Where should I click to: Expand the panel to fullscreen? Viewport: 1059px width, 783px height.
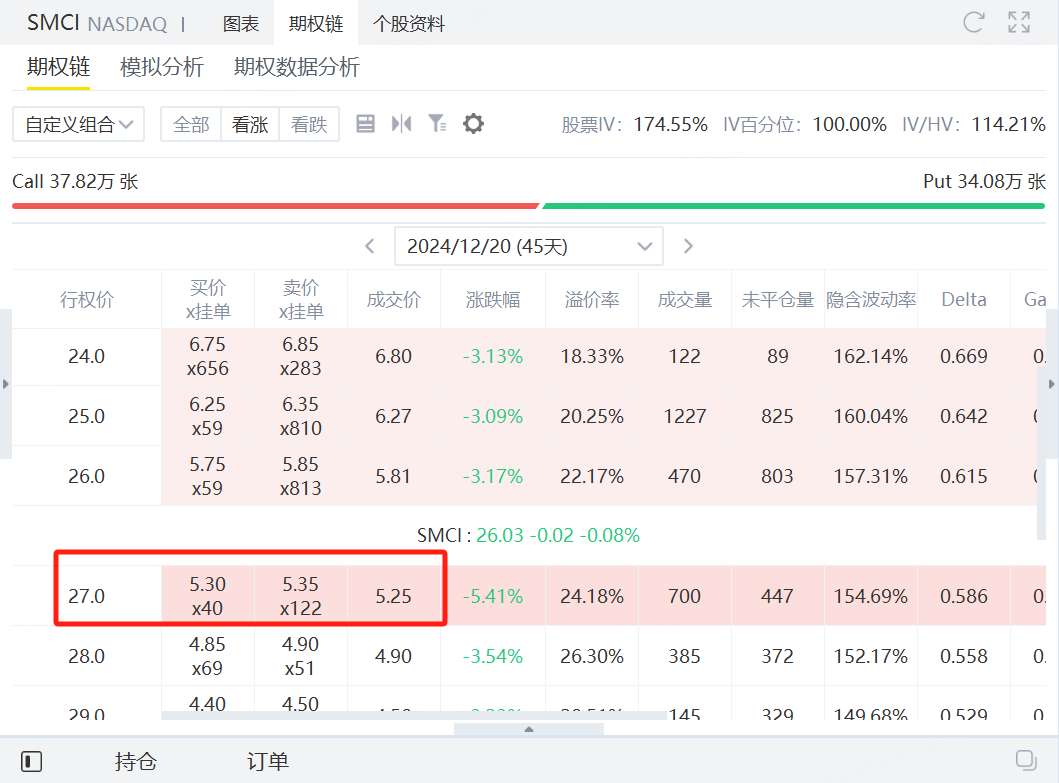coord(1019,22)
